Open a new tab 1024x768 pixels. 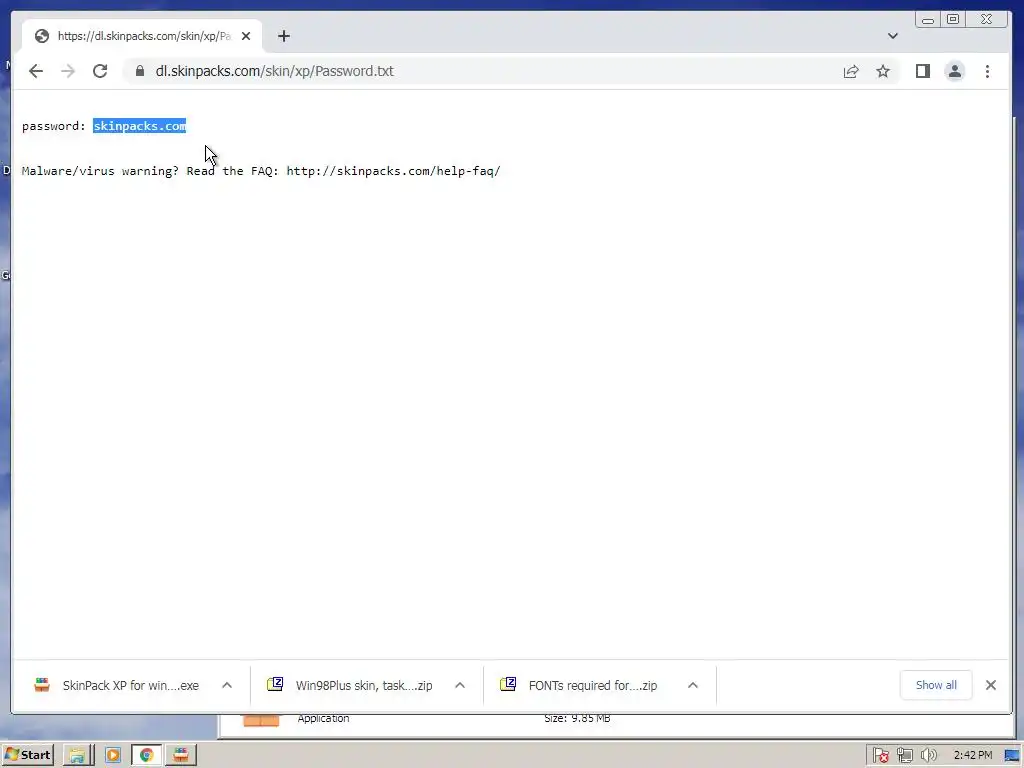(x=283, y=36)
